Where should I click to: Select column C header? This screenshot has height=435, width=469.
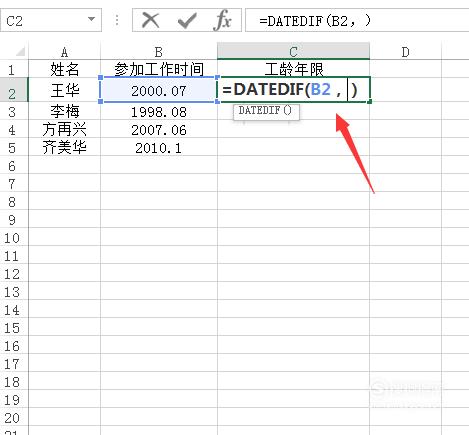click(293, 51)
